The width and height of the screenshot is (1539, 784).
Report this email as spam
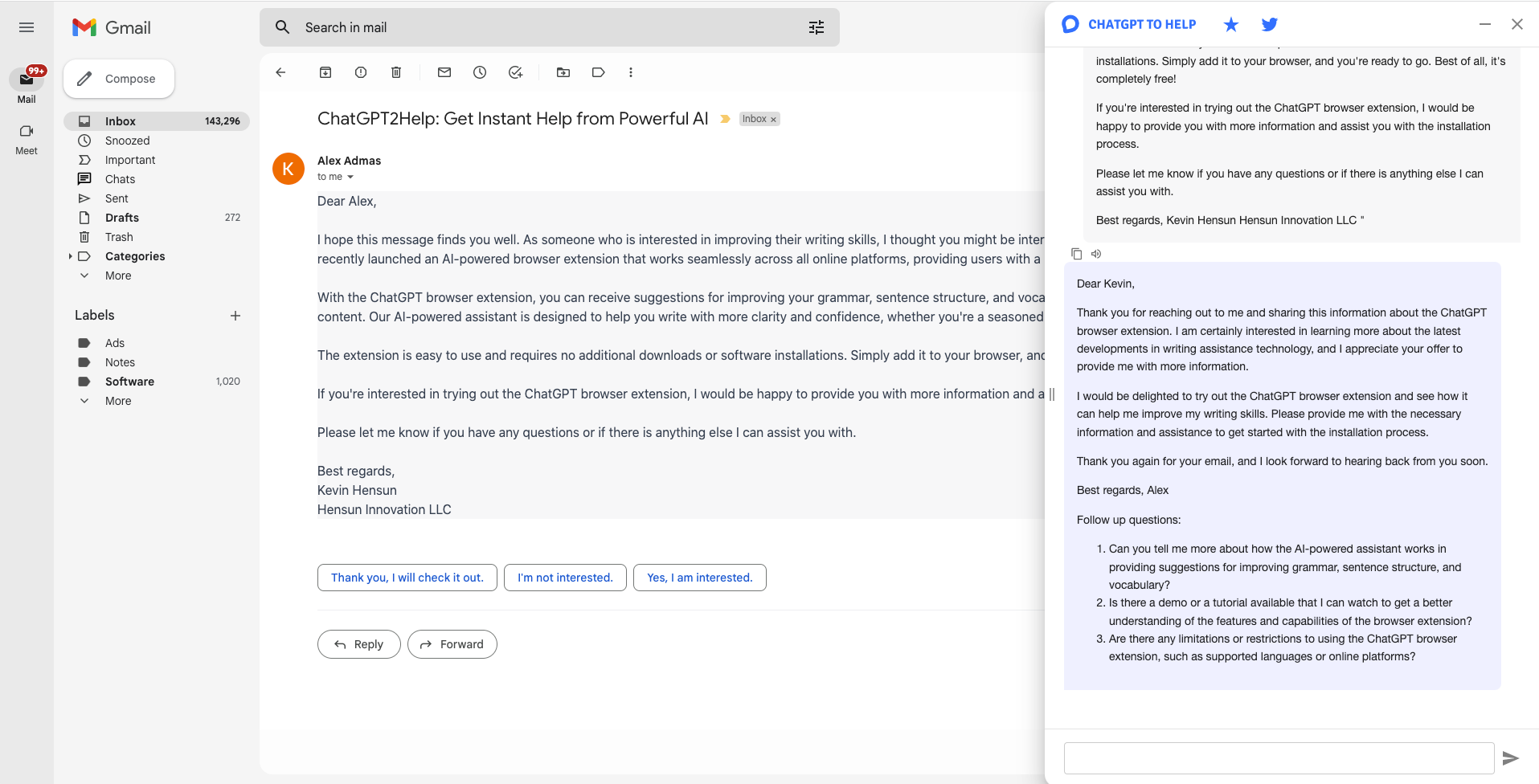(361, 72)
